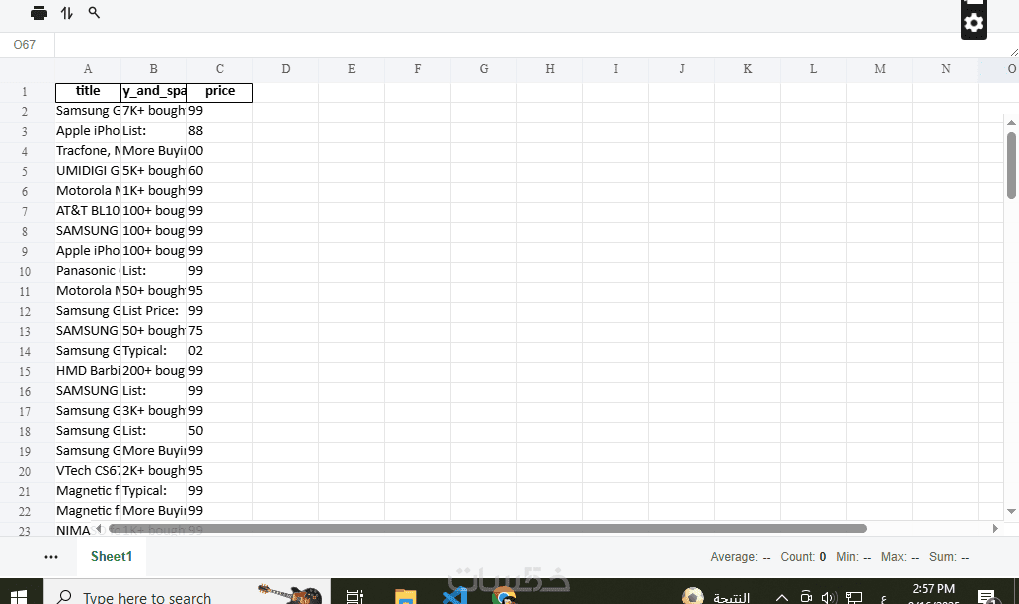1019x604 pixels.
Task: Click the Max status entry
Action: 899,557
